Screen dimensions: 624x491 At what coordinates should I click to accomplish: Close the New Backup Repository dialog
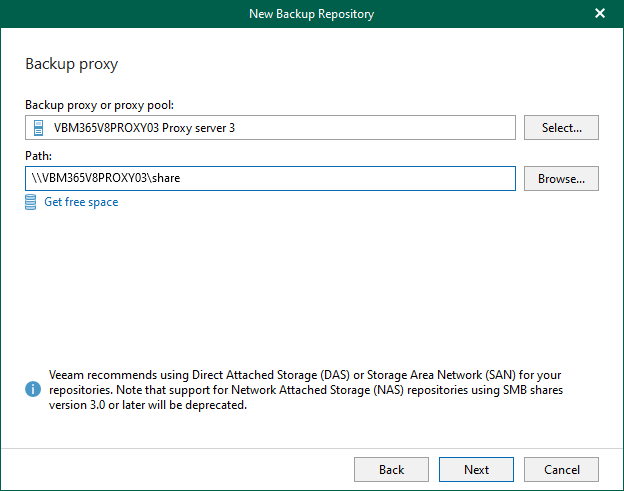(x=600, y=13)
